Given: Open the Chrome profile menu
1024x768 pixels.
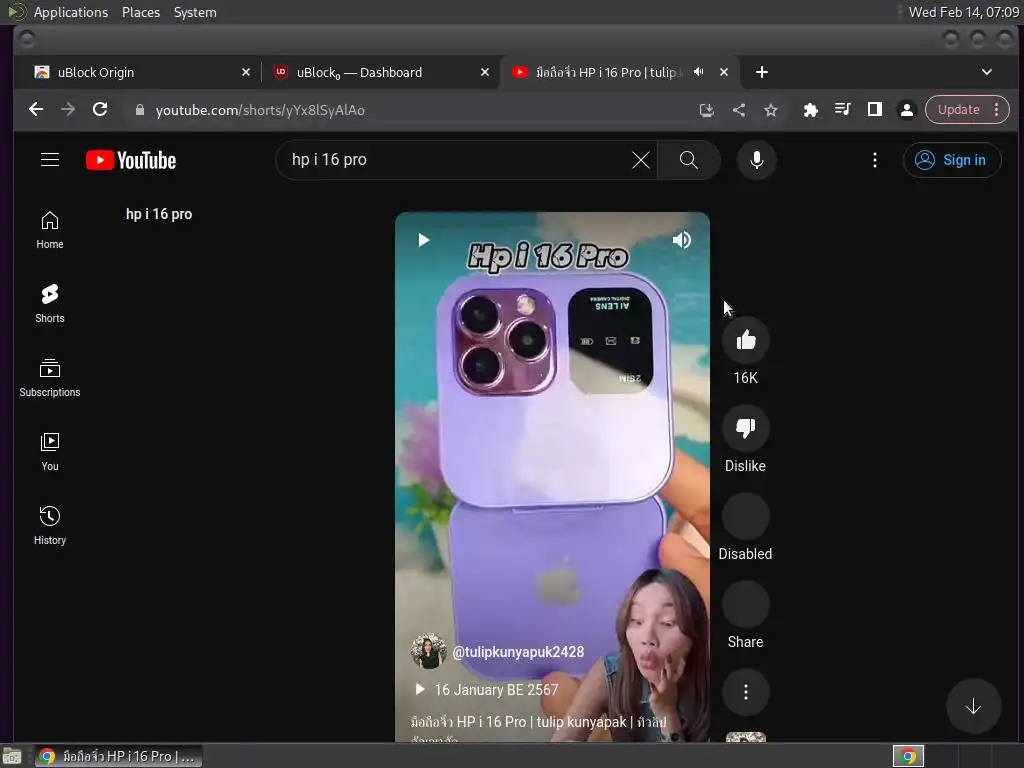Looking at the screenshot, I should (906, 110).
